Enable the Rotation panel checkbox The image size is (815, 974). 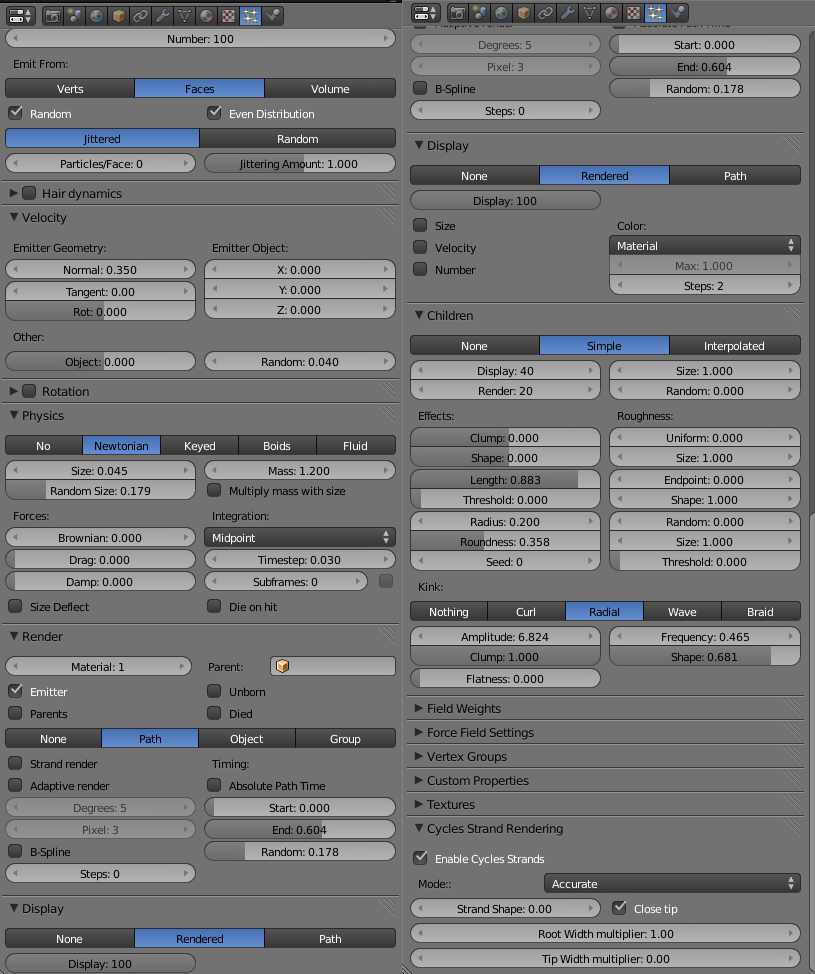(29, 391)
